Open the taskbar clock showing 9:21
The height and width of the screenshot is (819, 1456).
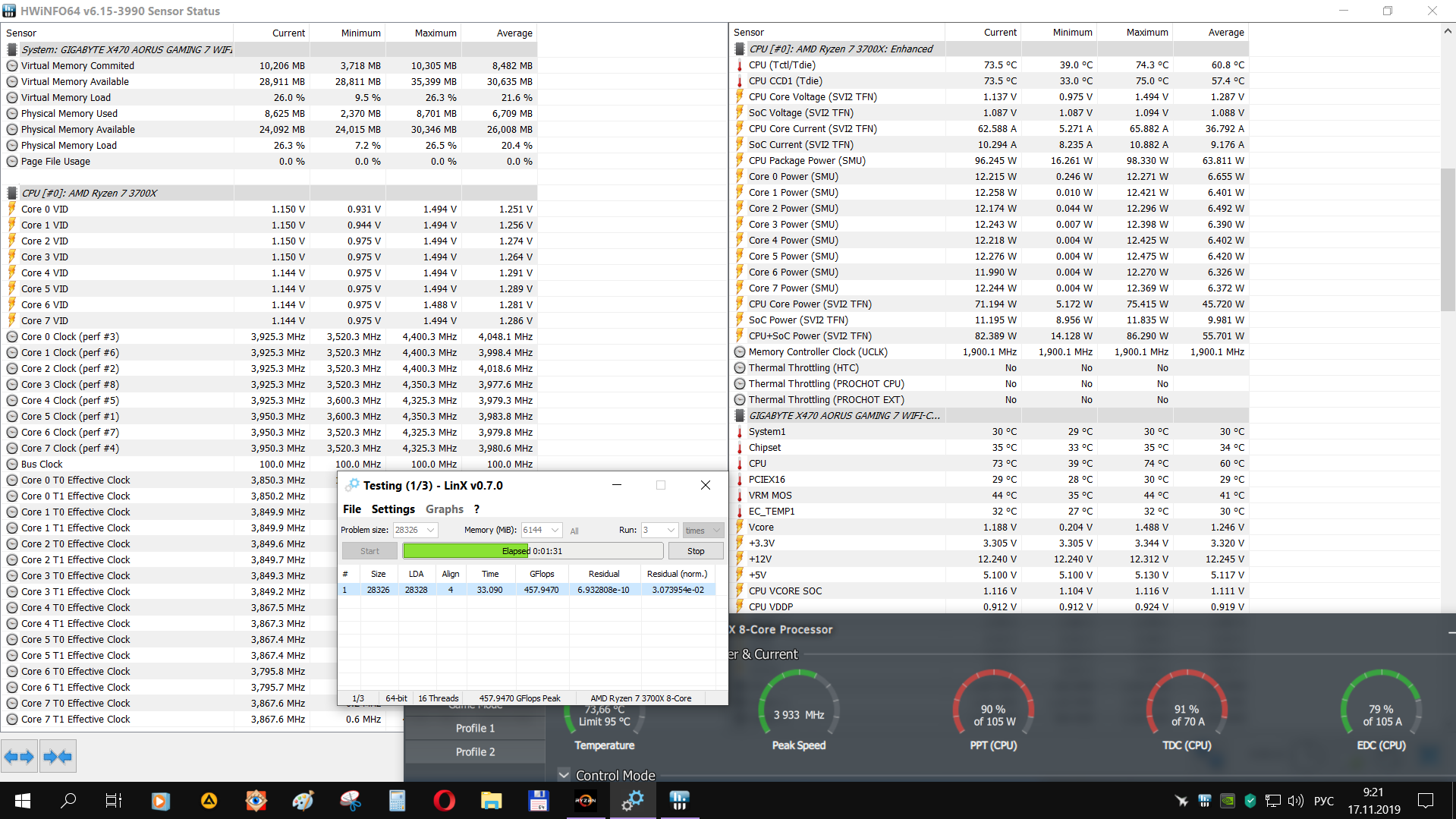tap(1373, 801)
